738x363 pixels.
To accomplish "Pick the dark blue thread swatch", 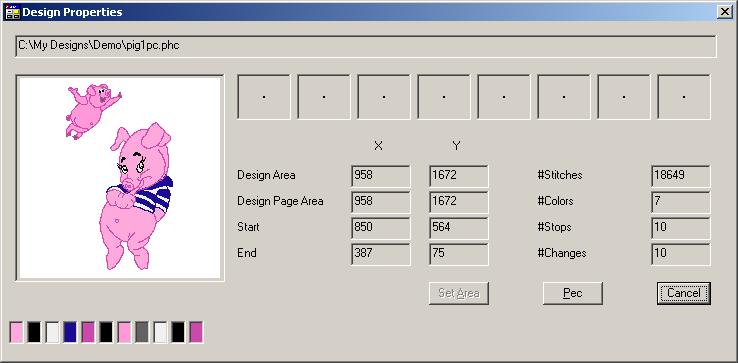I will [70, 332].
